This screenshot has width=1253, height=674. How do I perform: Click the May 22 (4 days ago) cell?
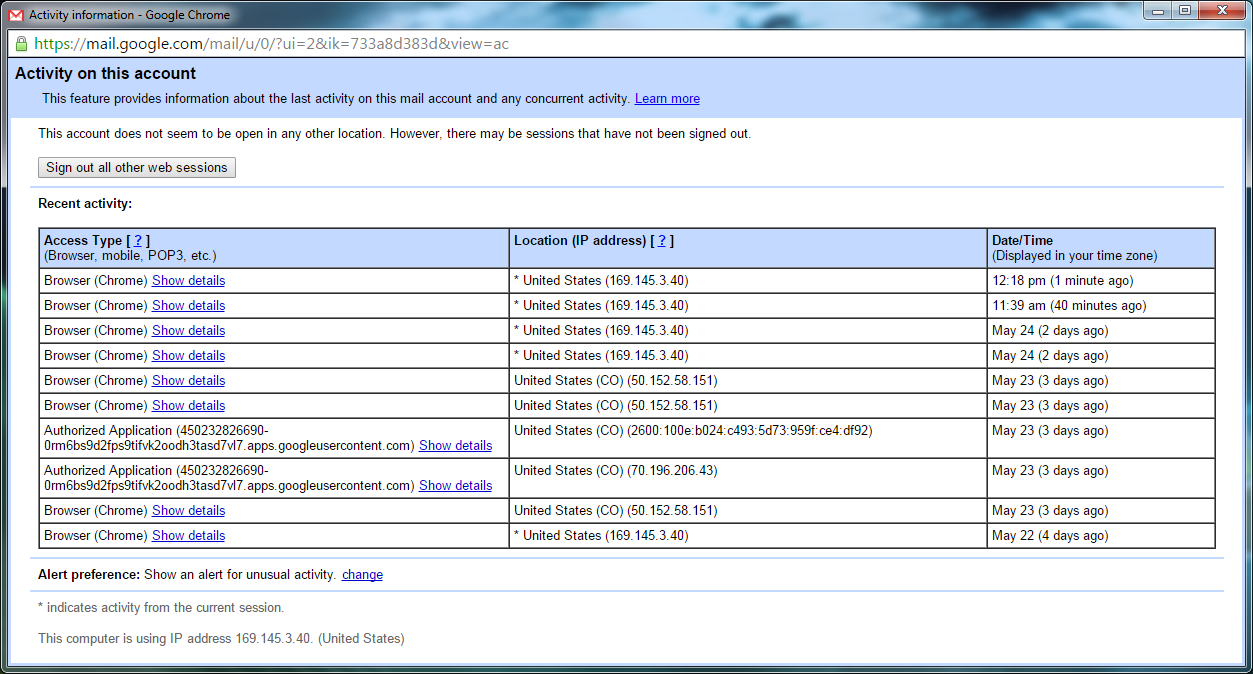(x=1101, y=536)
